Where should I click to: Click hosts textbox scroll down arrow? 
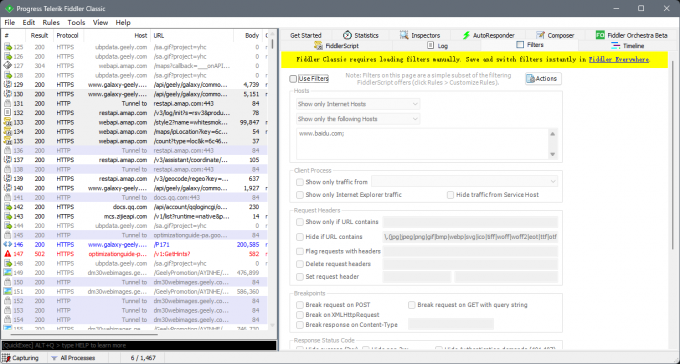tap(552, 154)
